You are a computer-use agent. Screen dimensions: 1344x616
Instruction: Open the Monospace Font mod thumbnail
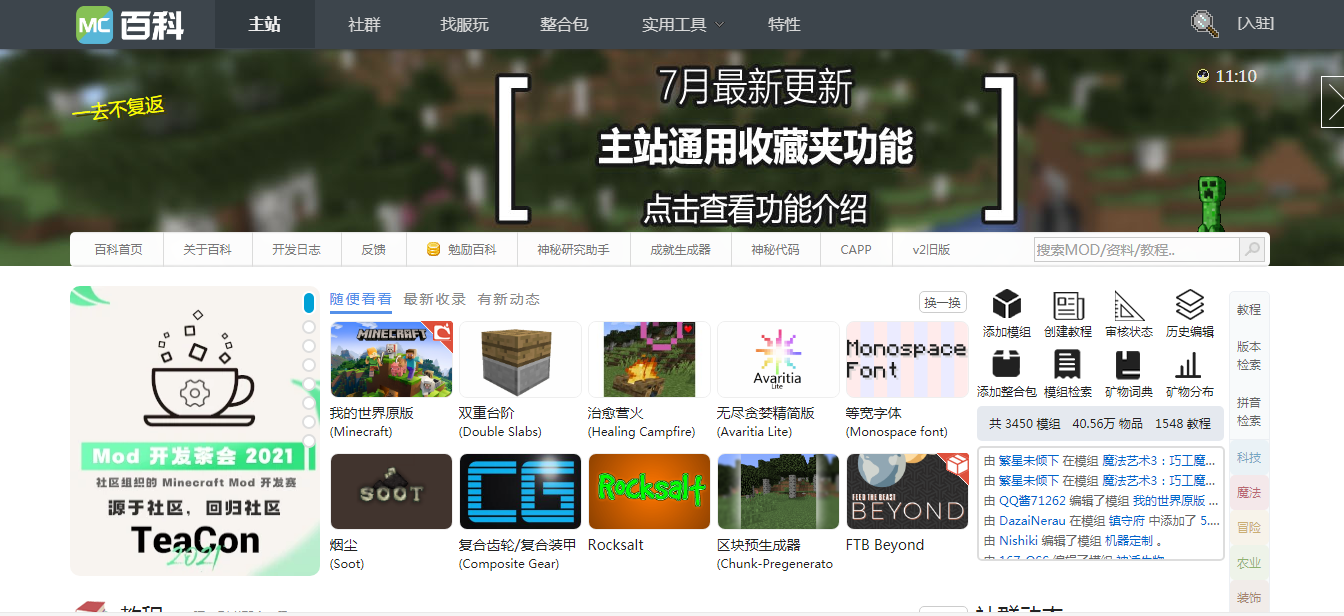pyautogui.click(x=907, y=359)
